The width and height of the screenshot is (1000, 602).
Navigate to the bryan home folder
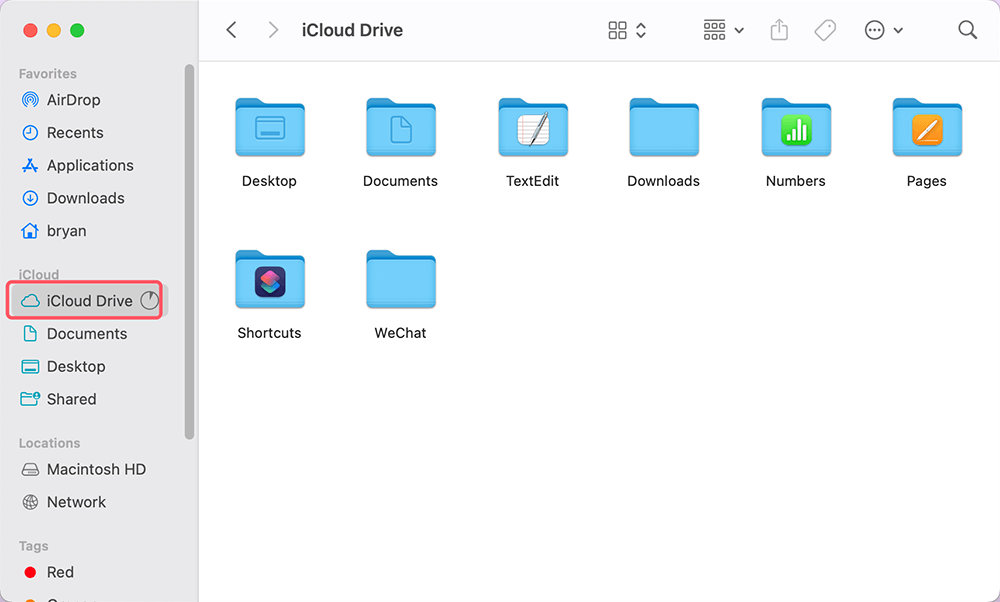coord(66,231)
